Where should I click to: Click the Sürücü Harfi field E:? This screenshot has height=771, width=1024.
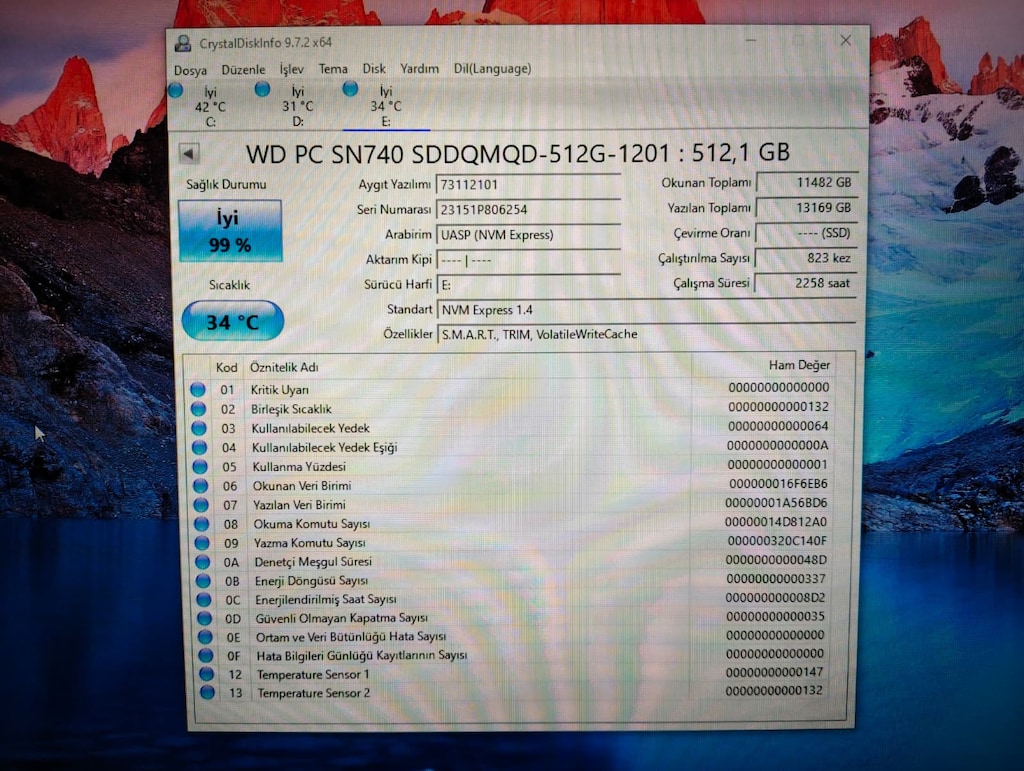[528, 285]
